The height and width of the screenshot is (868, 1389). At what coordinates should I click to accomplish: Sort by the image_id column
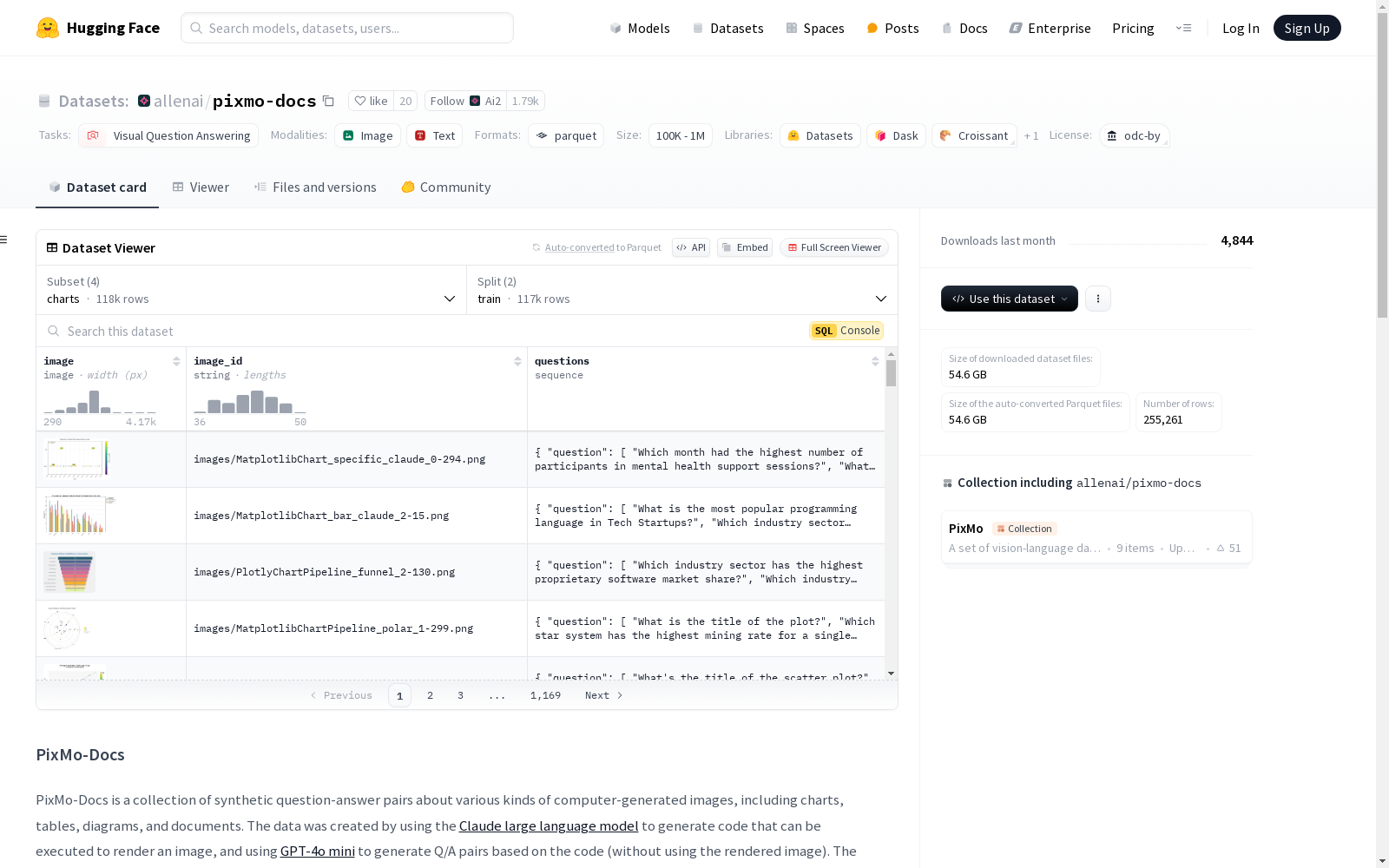[x=517, y=361]
